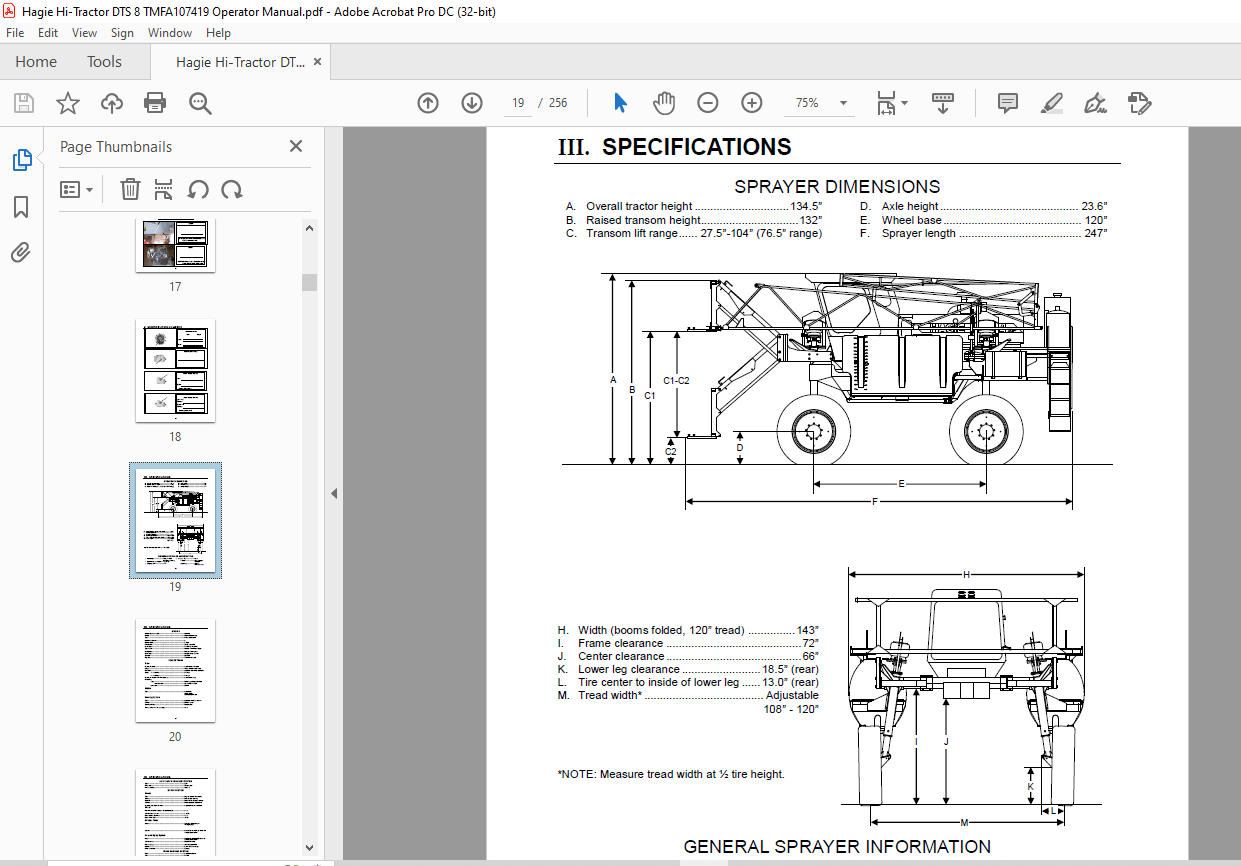Open the View menu

click(84, 33)
